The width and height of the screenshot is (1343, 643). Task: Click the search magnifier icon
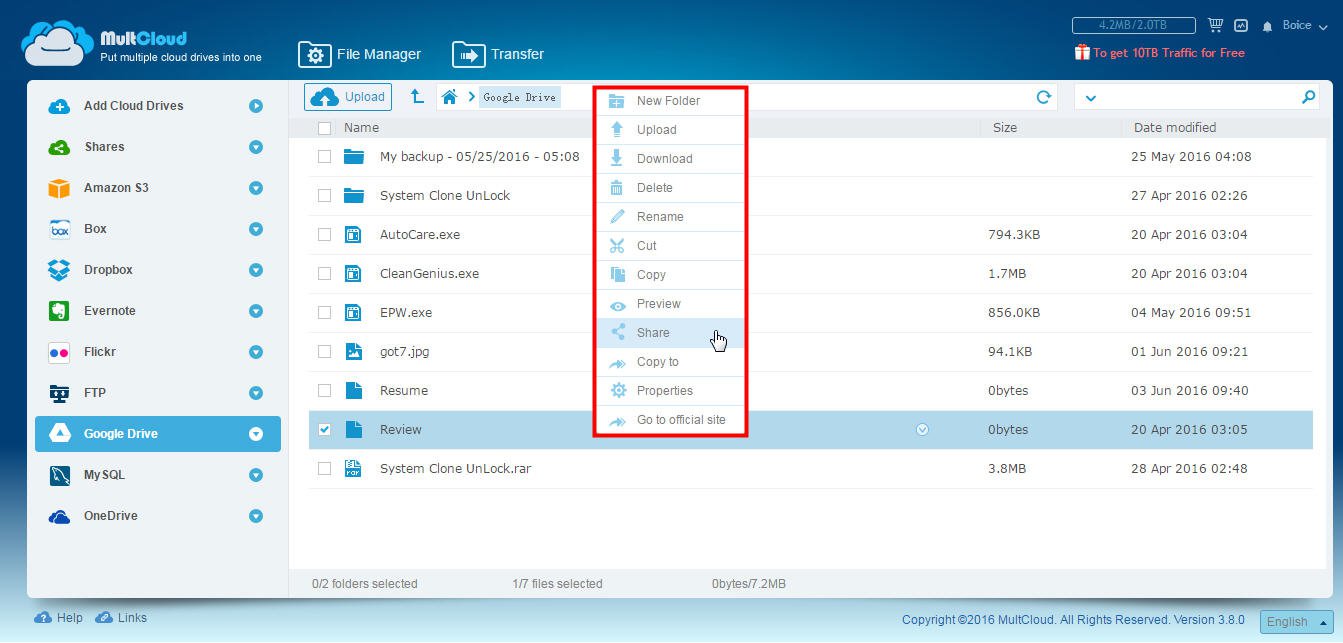tap(1308, 97)
